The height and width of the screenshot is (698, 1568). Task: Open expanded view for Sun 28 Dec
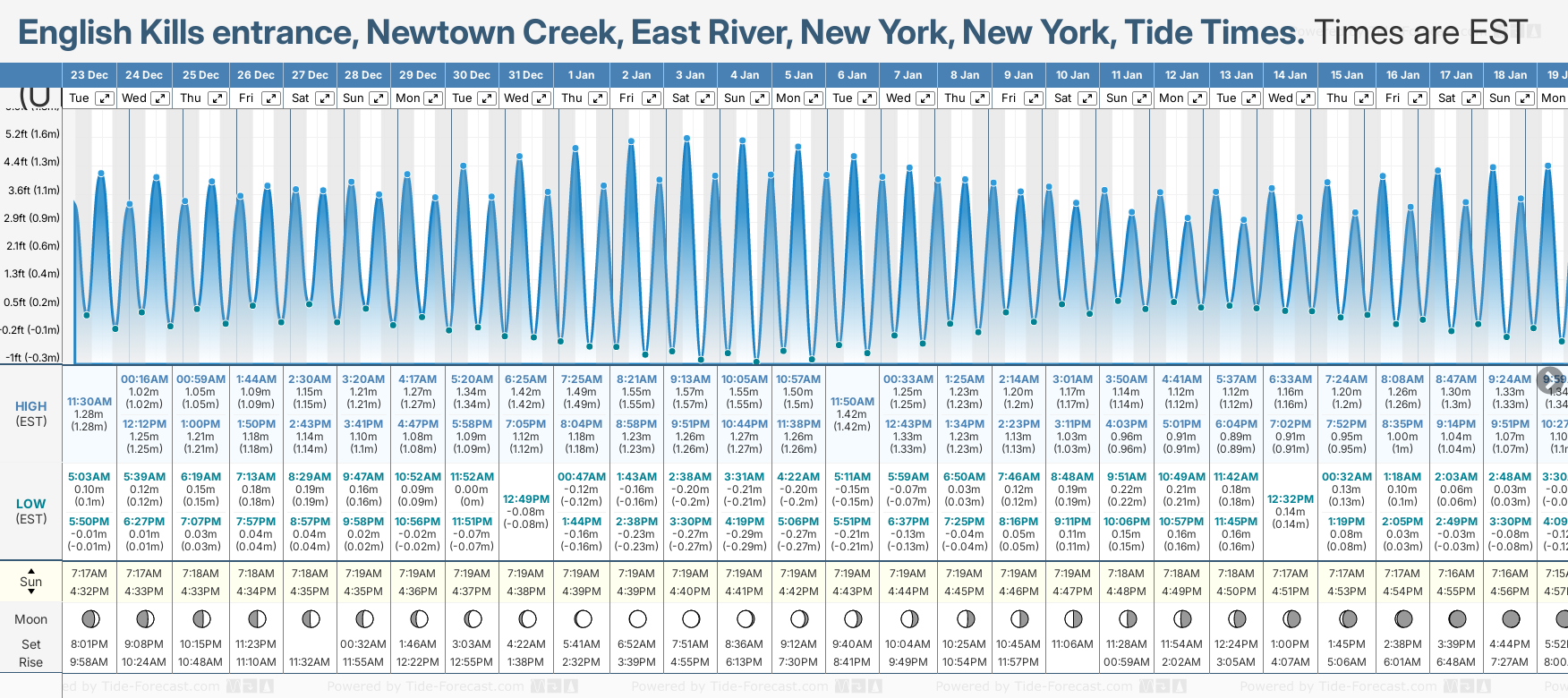coord(379,98)
